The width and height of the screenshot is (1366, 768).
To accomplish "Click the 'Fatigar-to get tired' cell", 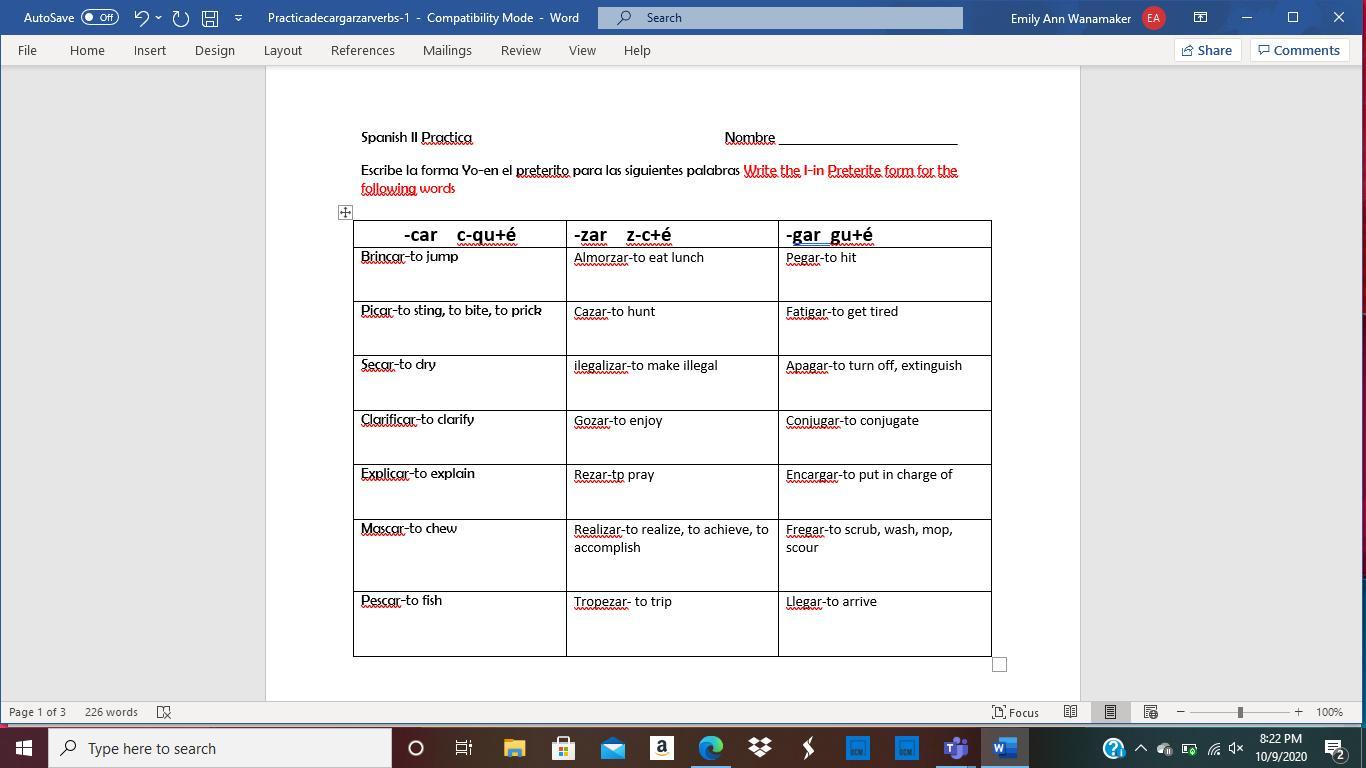I will pyautogui.click(x=885, y=328).
